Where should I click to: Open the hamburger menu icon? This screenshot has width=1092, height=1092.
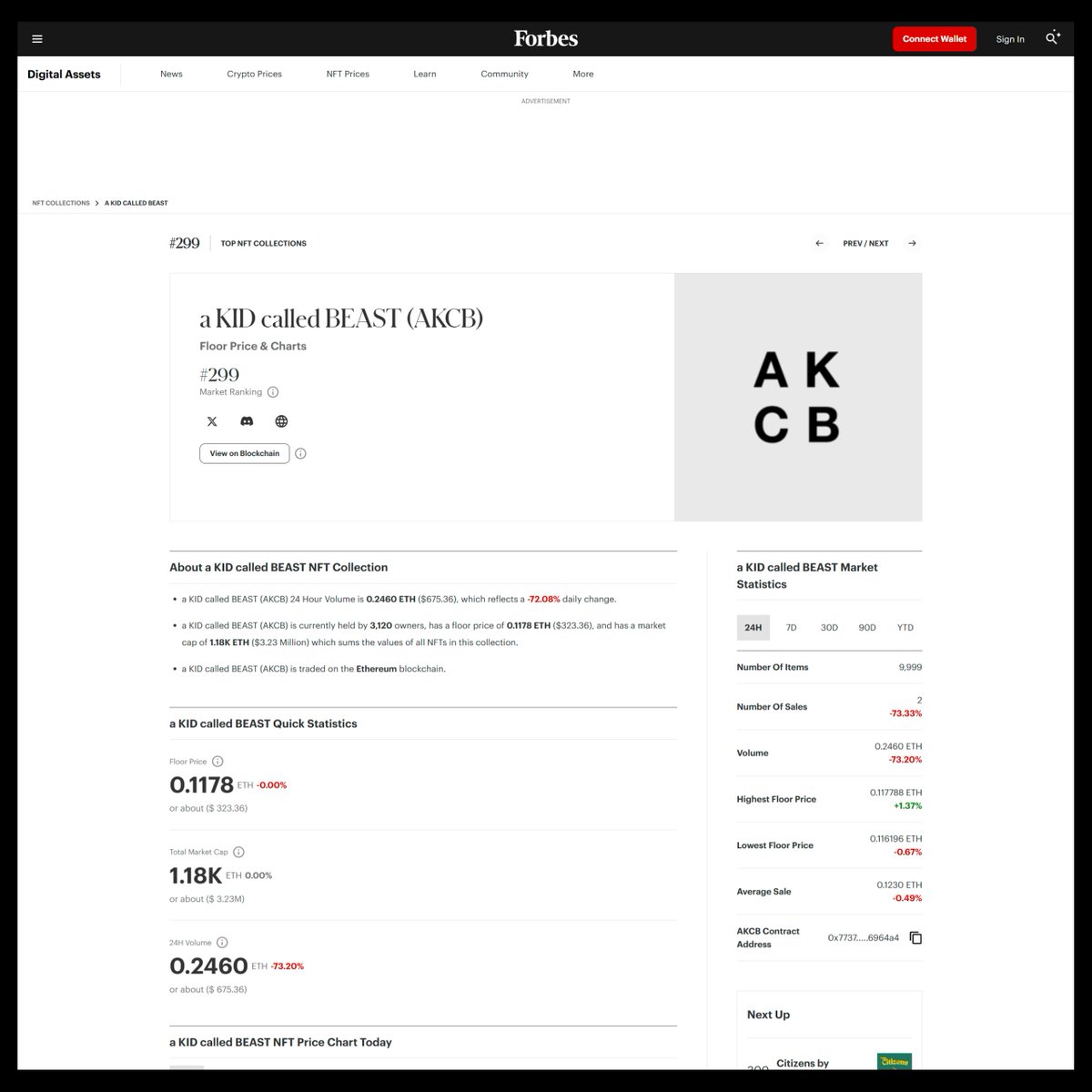click(37, 39)
